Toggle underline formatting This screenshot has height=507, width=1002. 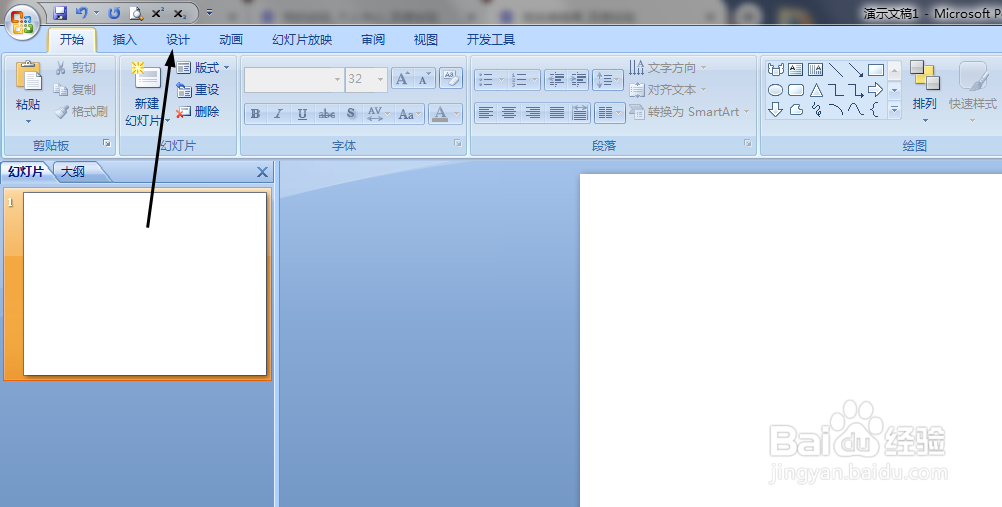point(302,114)
